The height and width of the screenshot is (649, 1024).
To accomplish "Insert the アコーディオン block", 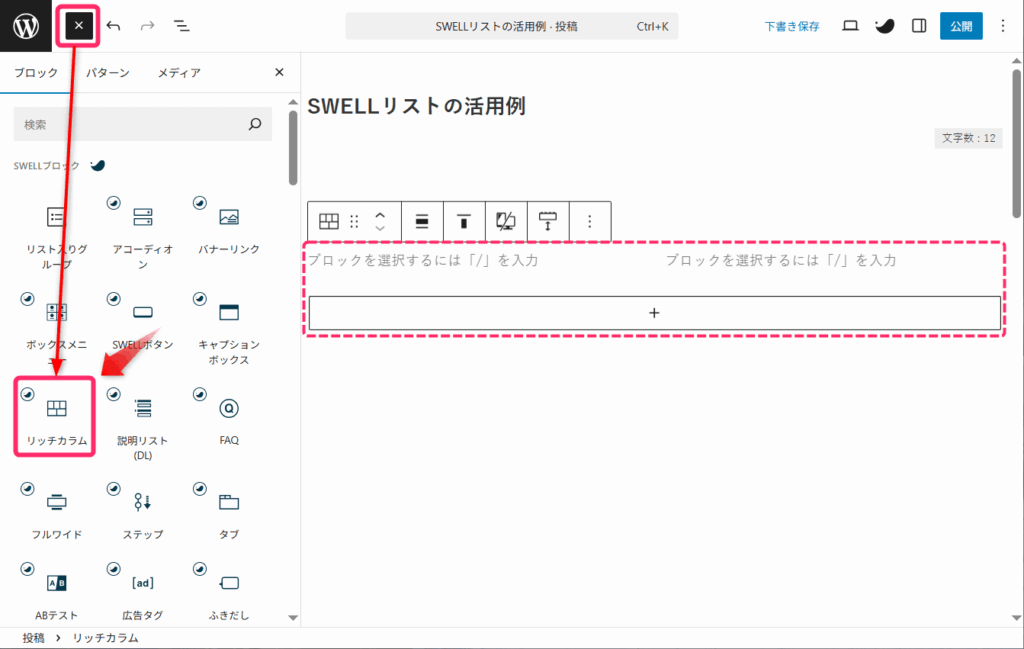I will pos(143,236).
